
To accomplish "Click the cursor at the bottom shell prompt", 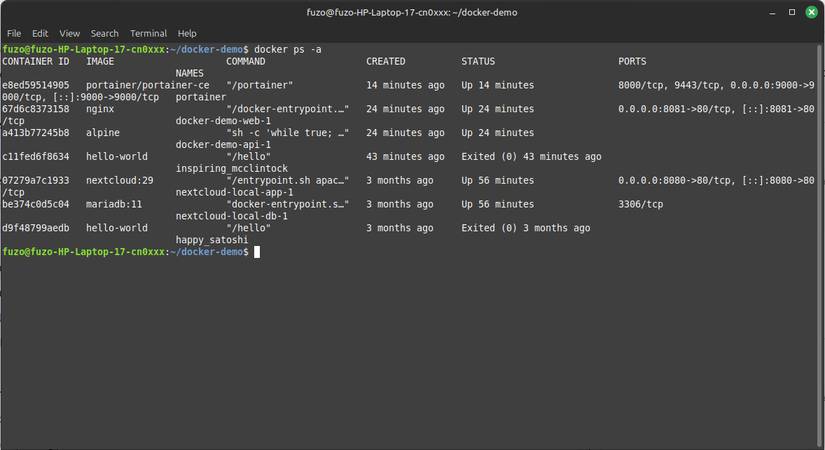I will pos(257,252).
